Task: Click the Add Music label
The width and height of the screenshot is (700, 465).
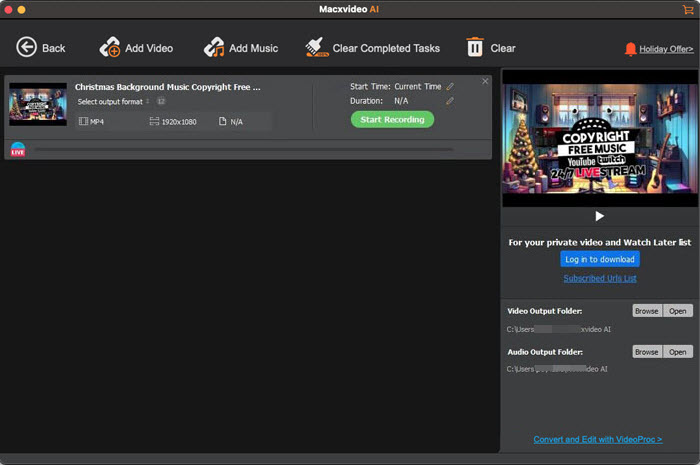Action: (254, 48)
